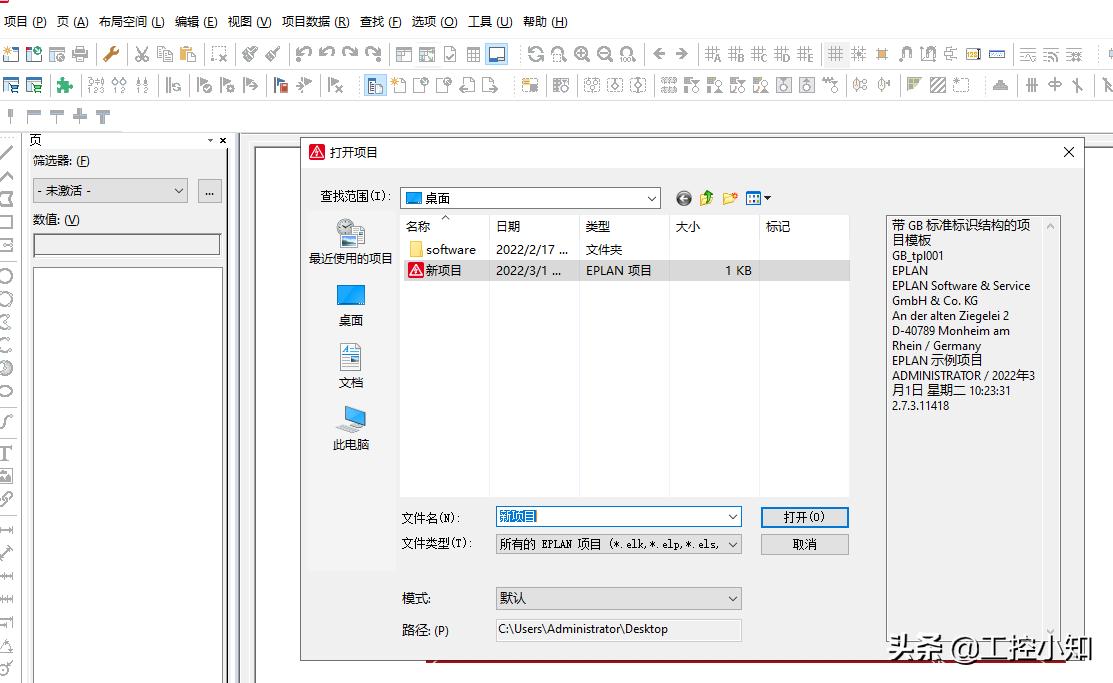
Task: Toggle the highlighted graphical preview icon
Action: tap(497, 54)
